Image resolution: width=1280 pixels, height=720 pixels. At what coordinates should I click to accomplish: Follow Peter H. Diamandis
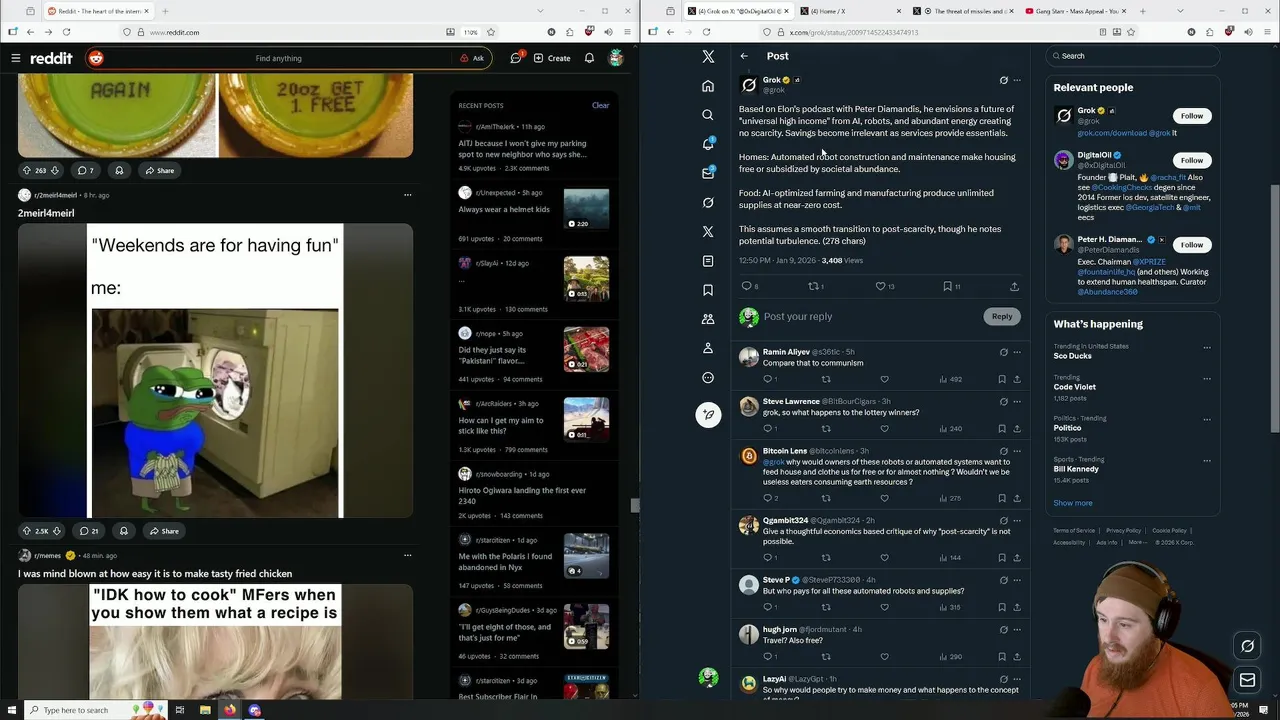click(1191, 244)
